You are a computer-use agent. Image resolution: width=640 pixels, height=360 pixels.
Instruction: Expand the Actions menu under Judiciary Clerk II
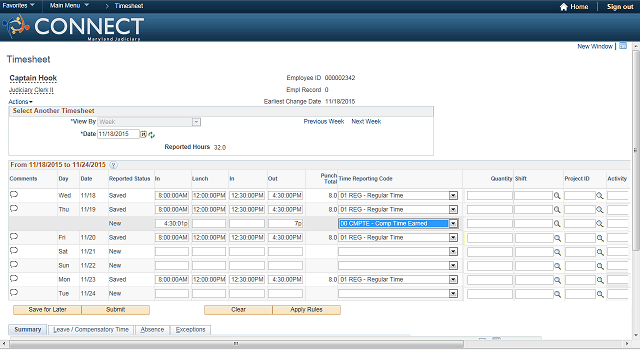pos(20,102)
